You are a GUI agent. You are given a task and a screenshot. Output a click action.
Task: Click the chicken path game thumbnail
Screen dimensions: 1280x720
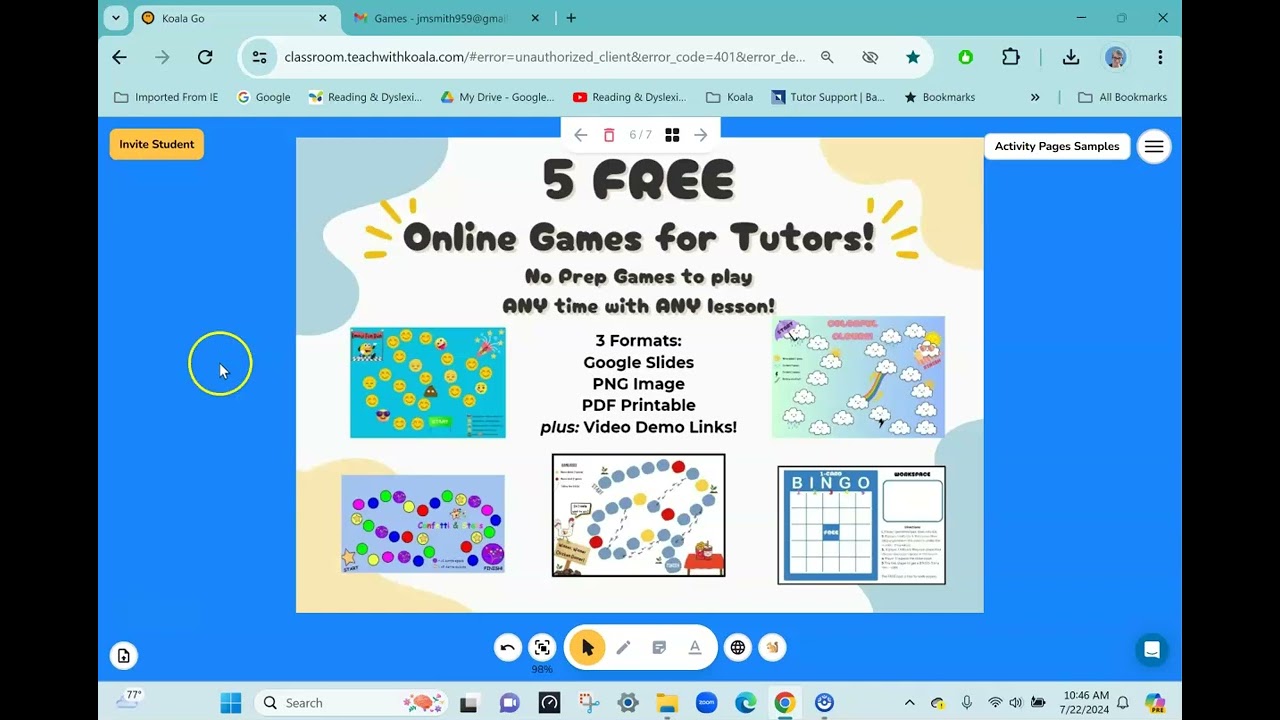(x=639, y=515)
